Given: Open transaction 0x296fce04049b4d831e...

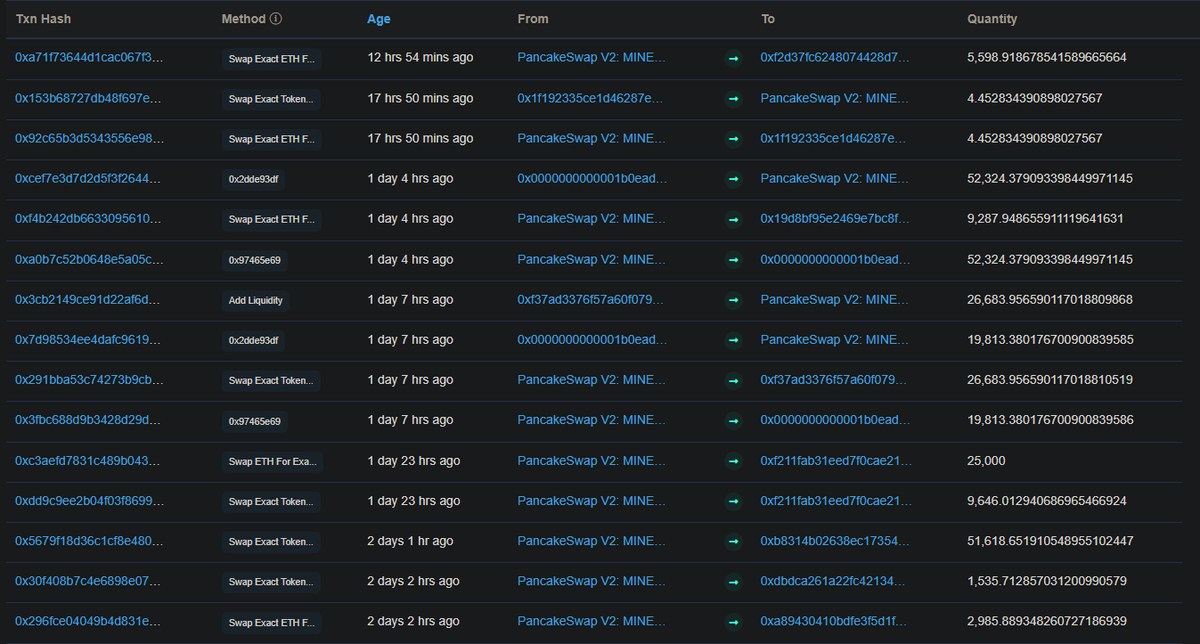Looking at the screenshot, I should pos(89,622).
